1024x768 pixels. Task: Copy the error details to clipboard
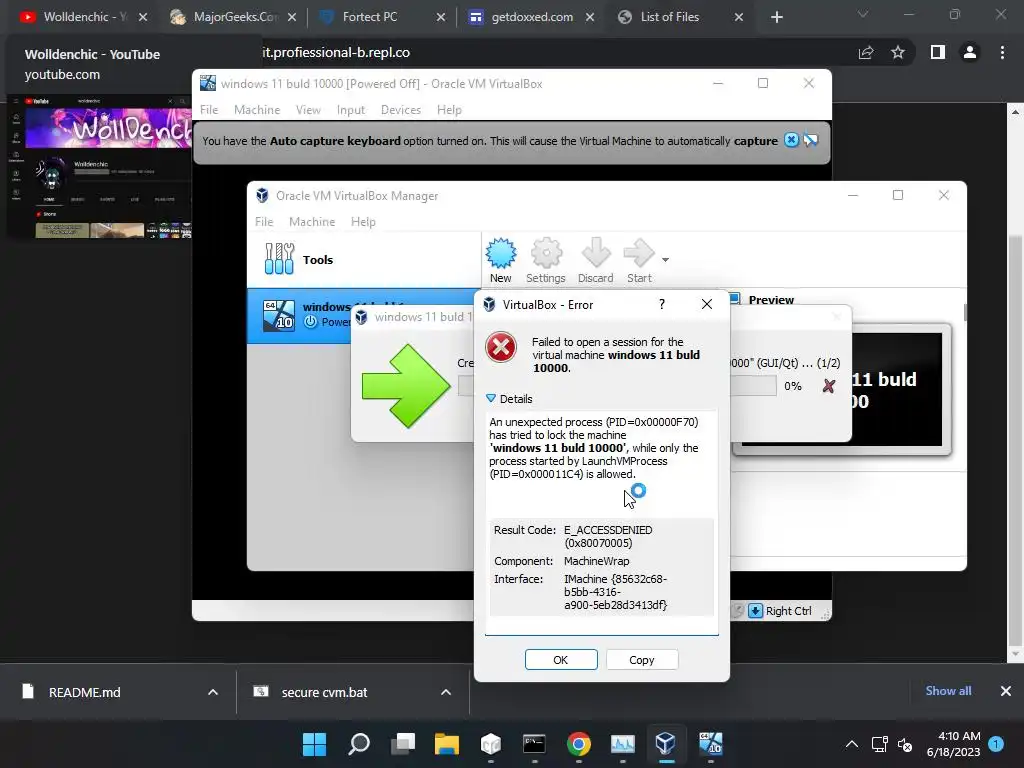click(x=641, y=660)
